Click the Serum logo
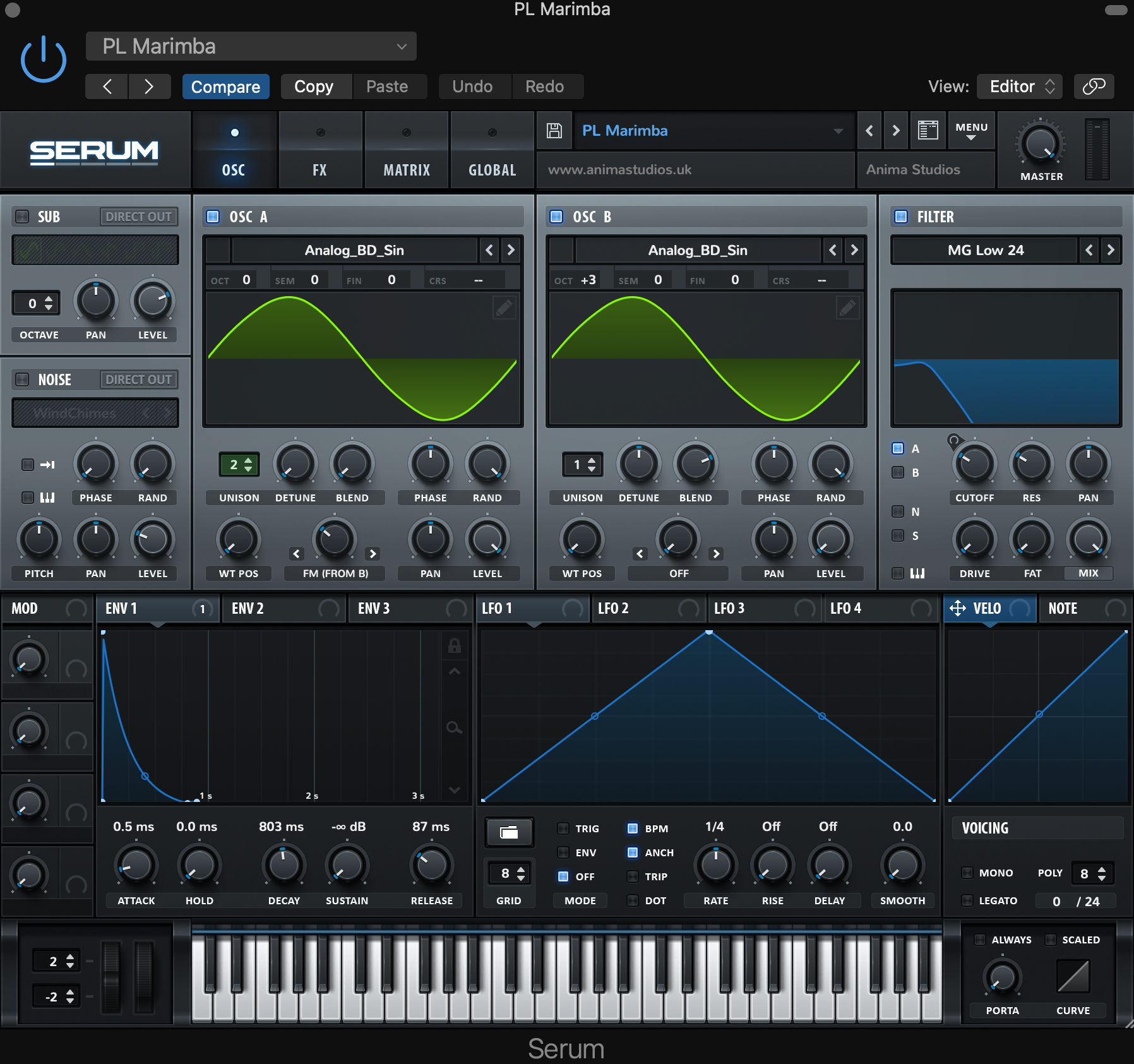Screen dimensions: 1134x1064 (94, 152)
